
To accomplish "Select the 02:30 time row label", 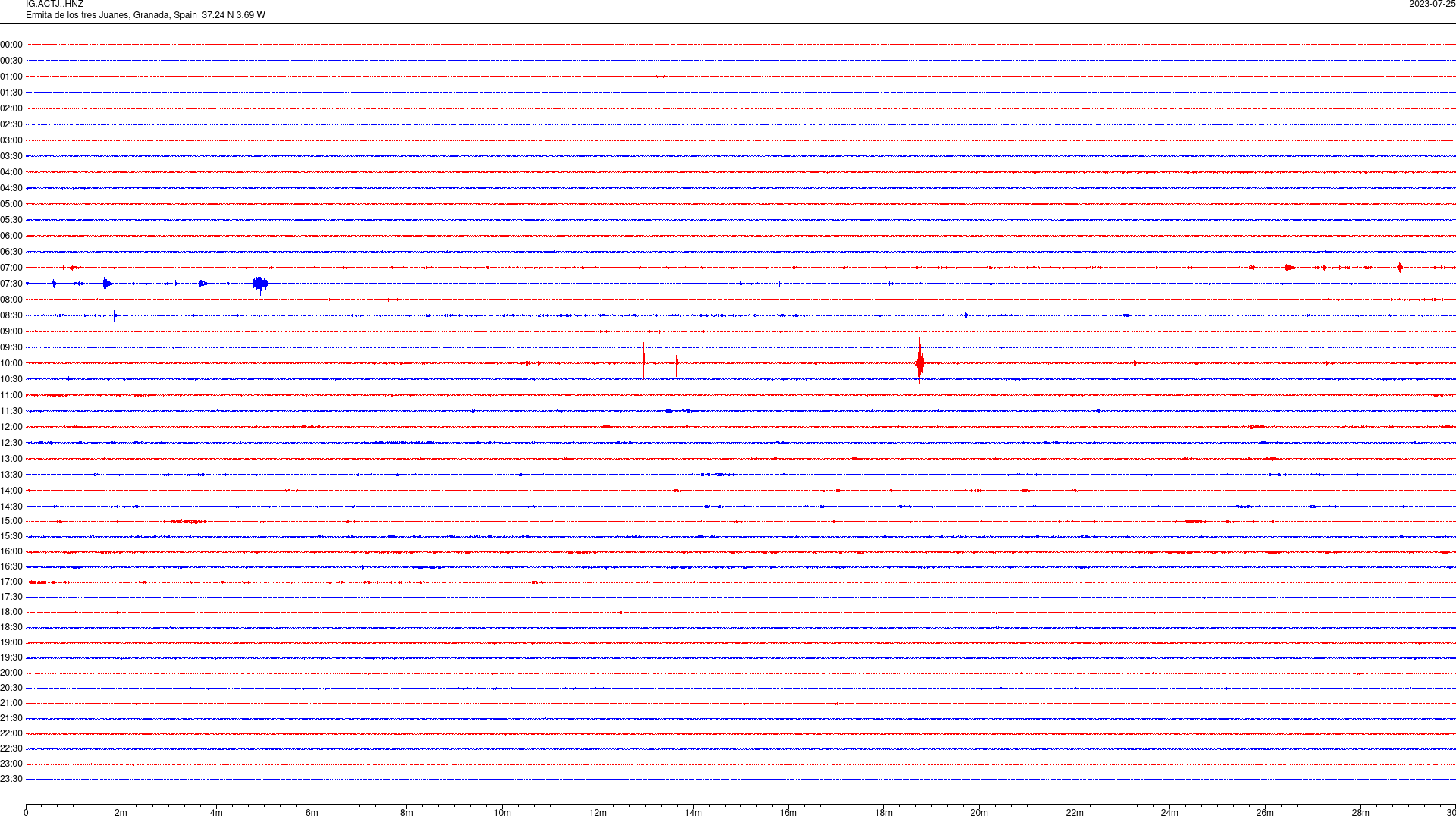I will (11, 124).
